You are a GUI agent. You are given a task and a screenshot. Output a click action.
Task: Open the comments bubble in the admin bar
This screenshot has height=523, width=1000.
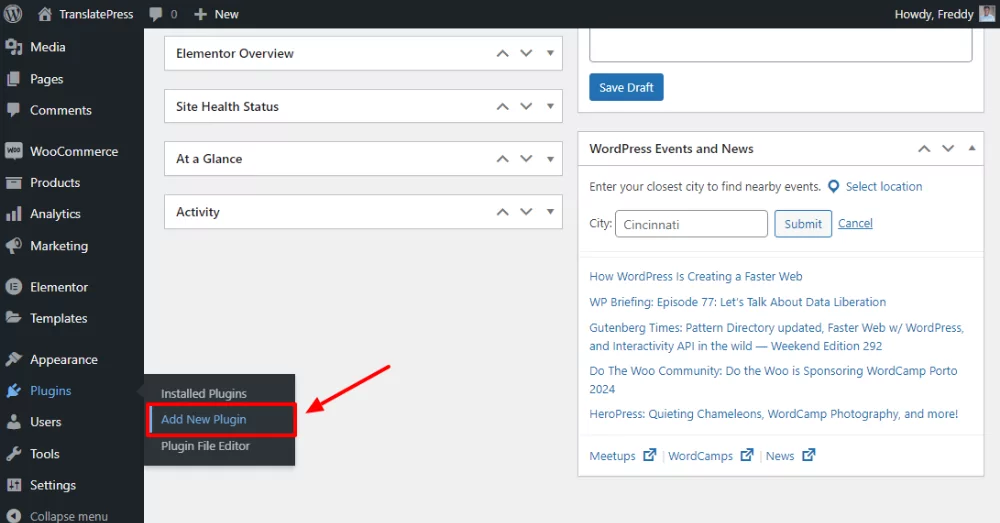pos(163,14)
